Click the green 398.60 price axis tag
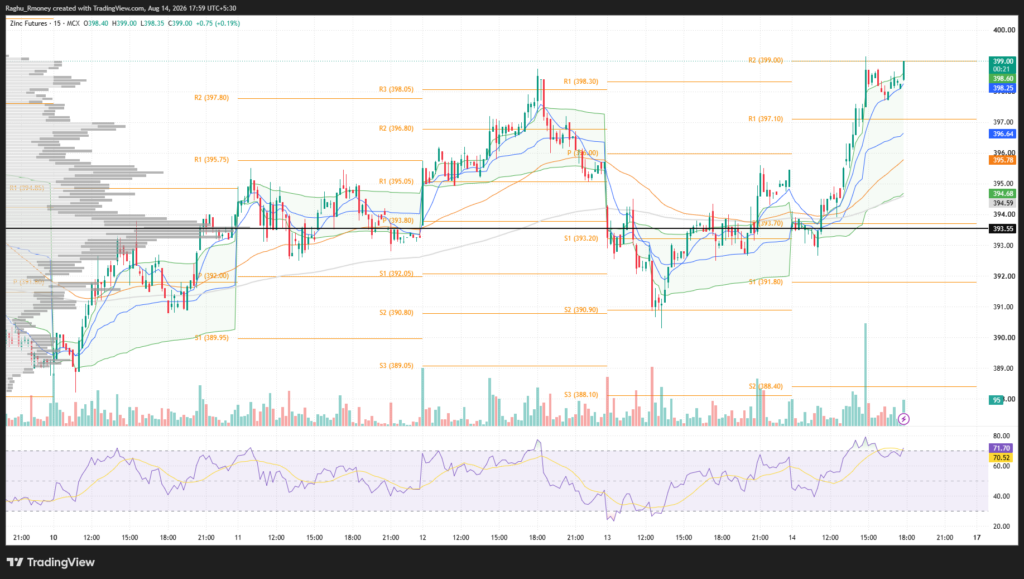The image size is (1024, 579). tap(1002, 78)
